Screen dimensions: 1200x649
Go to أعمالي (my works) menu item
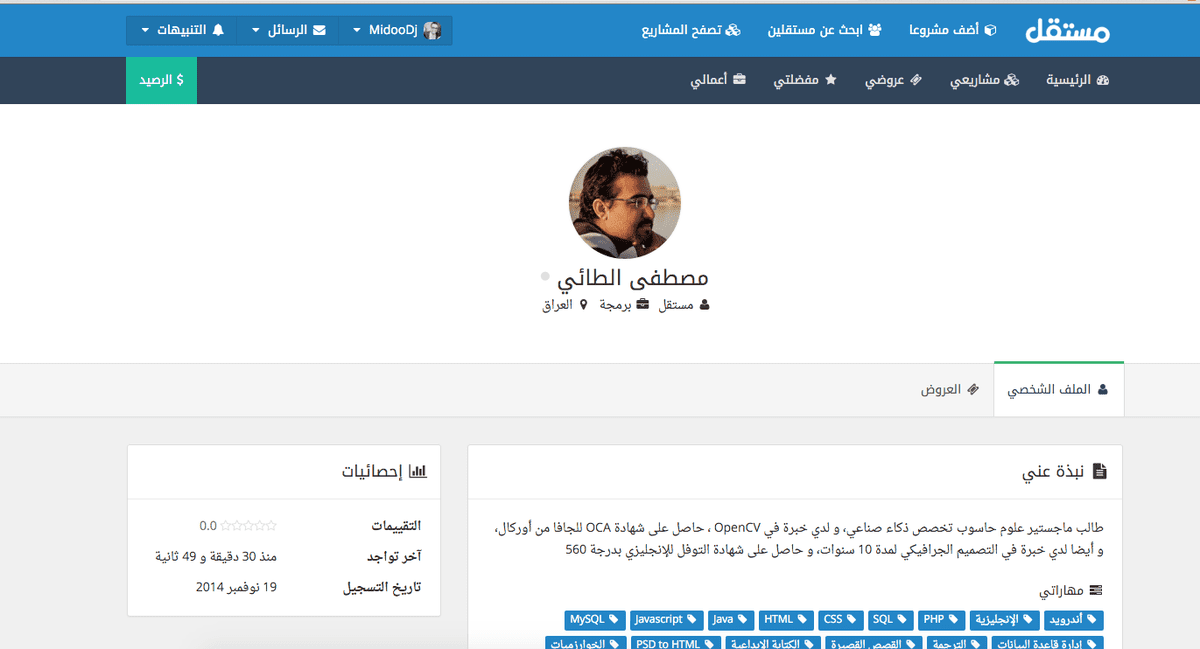(x=718, y=80)
